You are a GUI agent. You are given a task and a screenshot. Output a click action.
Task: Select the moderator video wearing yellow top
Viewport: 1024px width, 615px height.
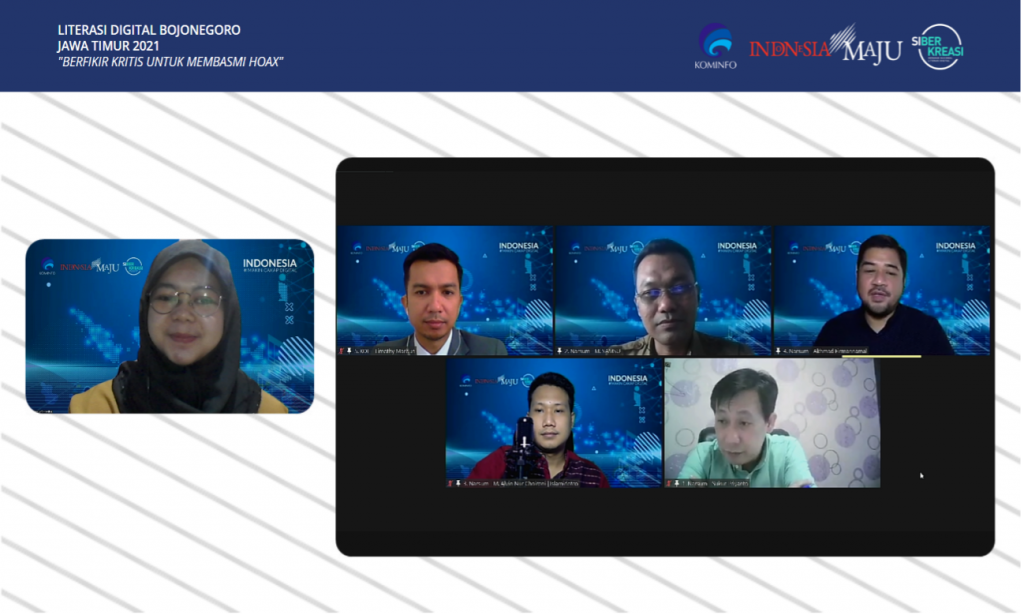click(x=169, y=326)
